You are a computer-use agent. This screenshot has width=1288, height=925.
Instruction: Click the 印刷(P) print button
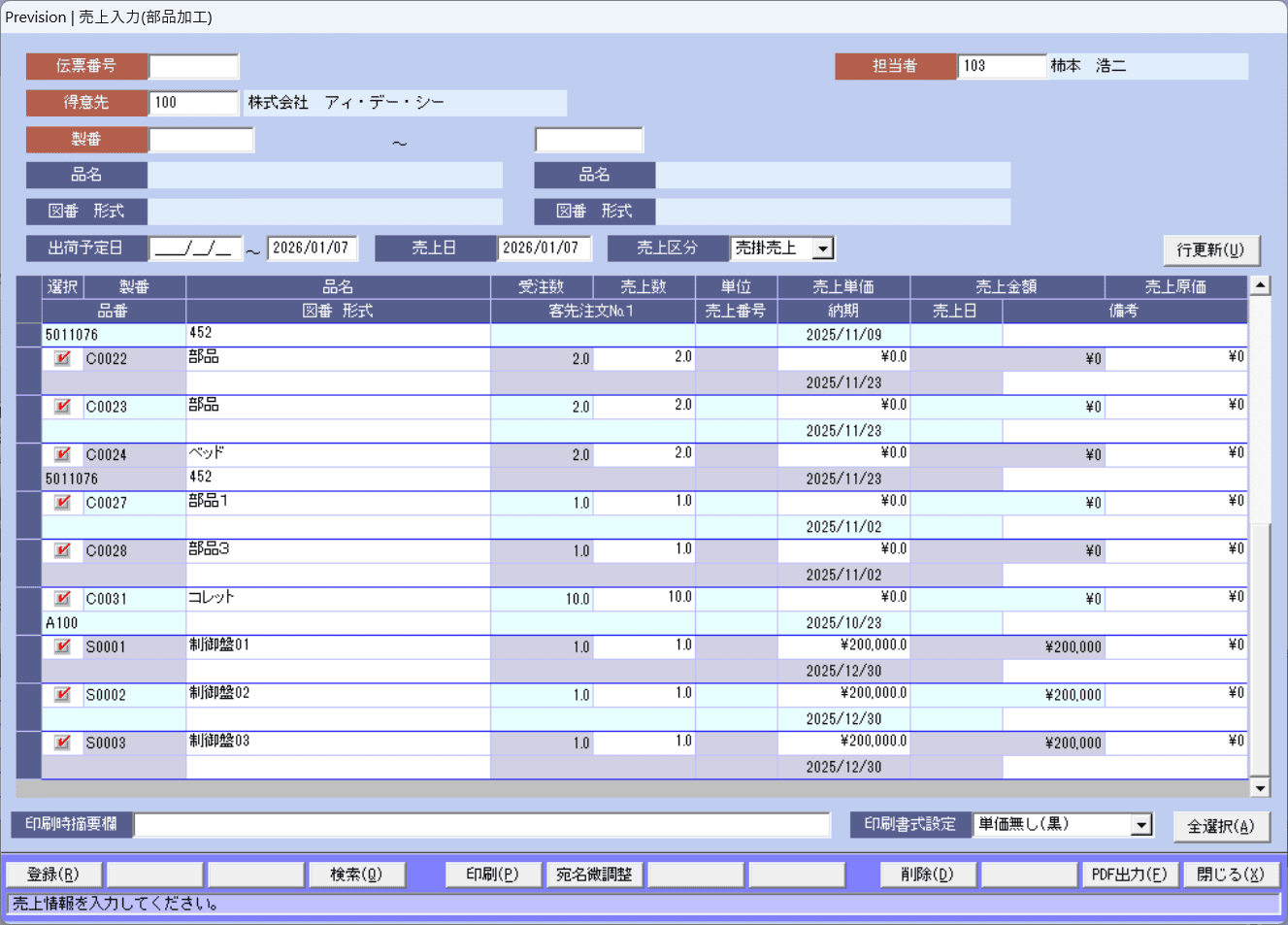click(493, 875)
